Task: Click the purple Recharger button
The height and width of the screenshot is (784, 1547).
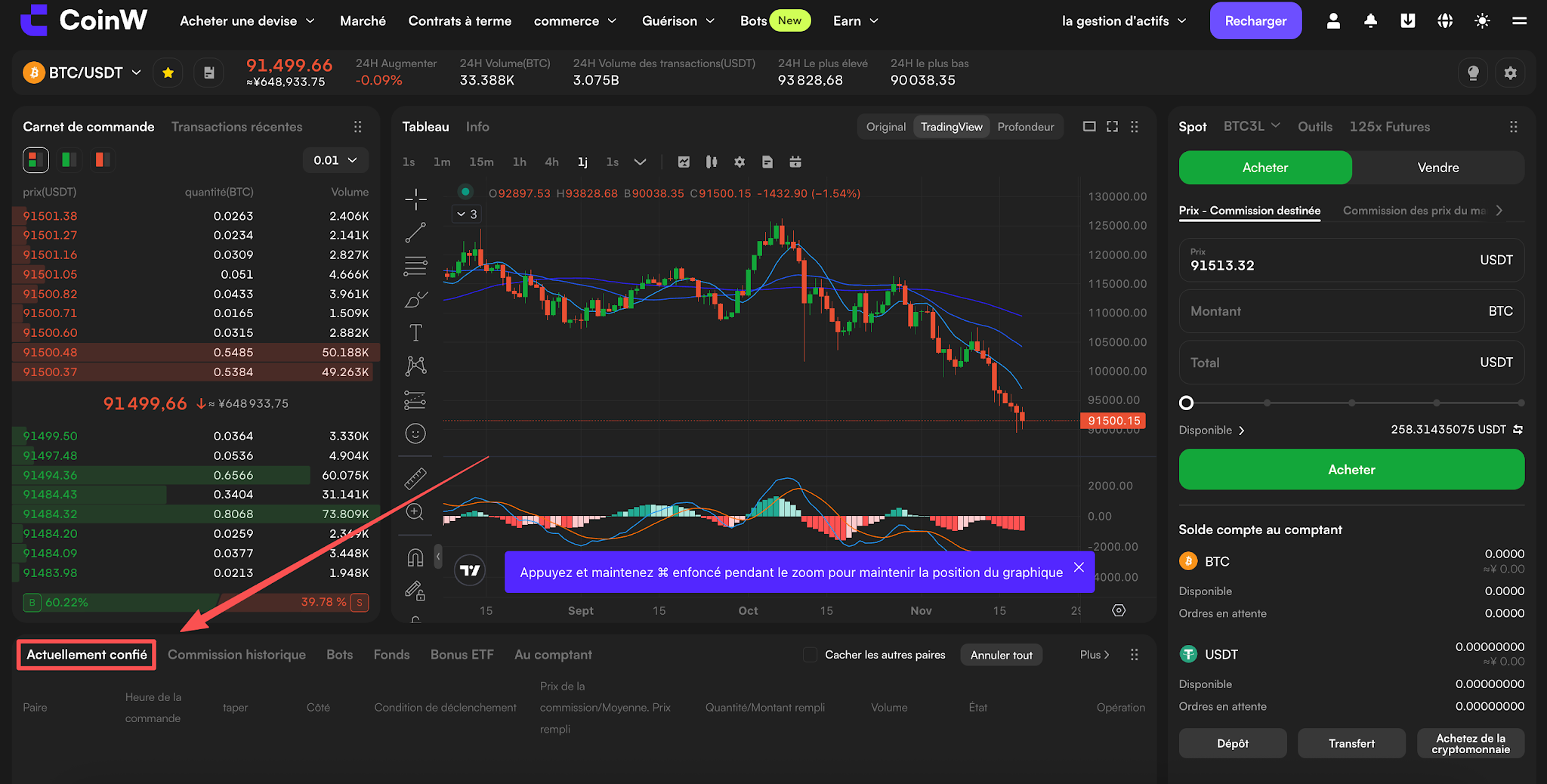Action: pos(1255,21)
